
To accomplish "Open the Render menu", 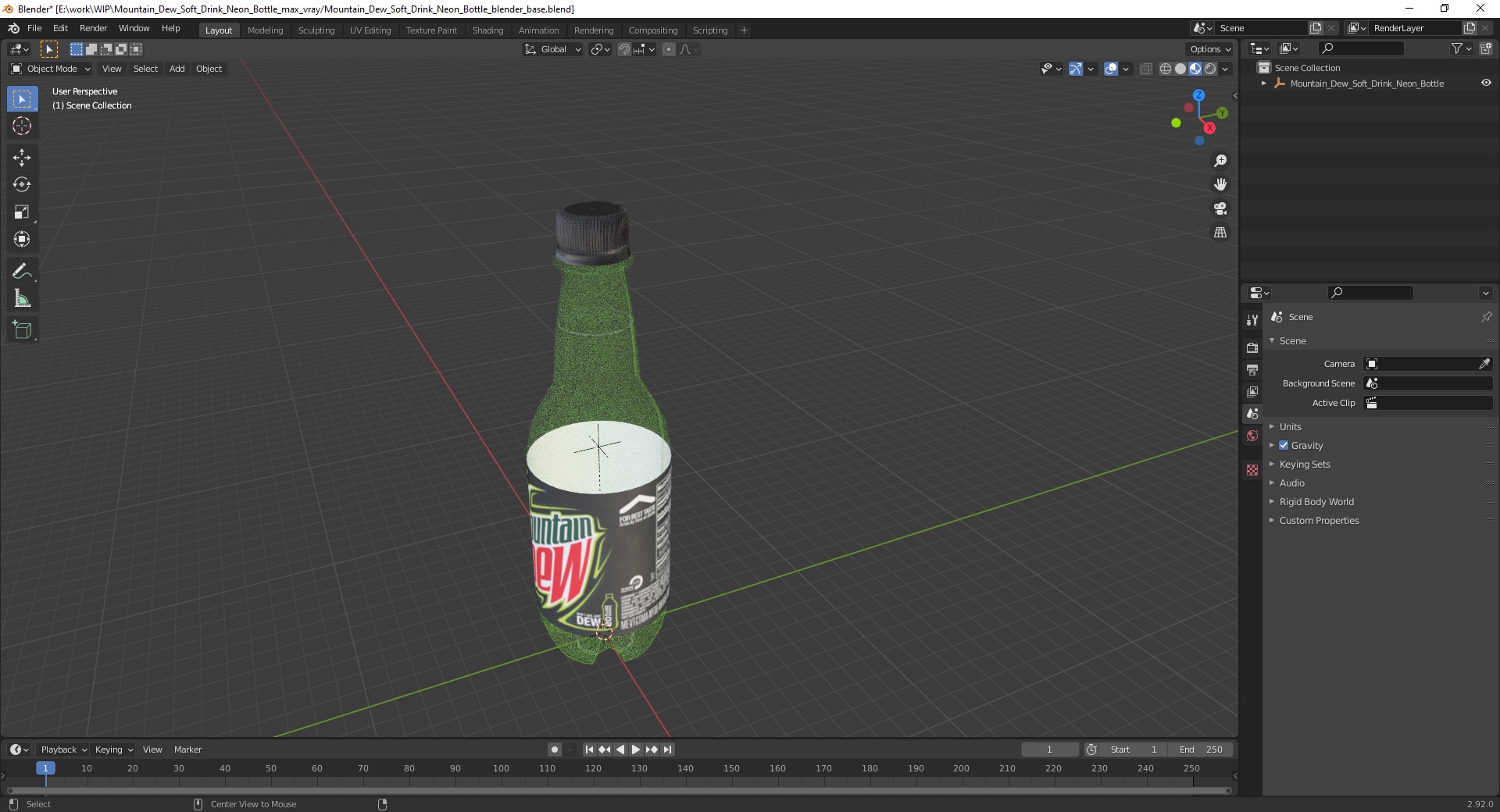I will [93, 28].
